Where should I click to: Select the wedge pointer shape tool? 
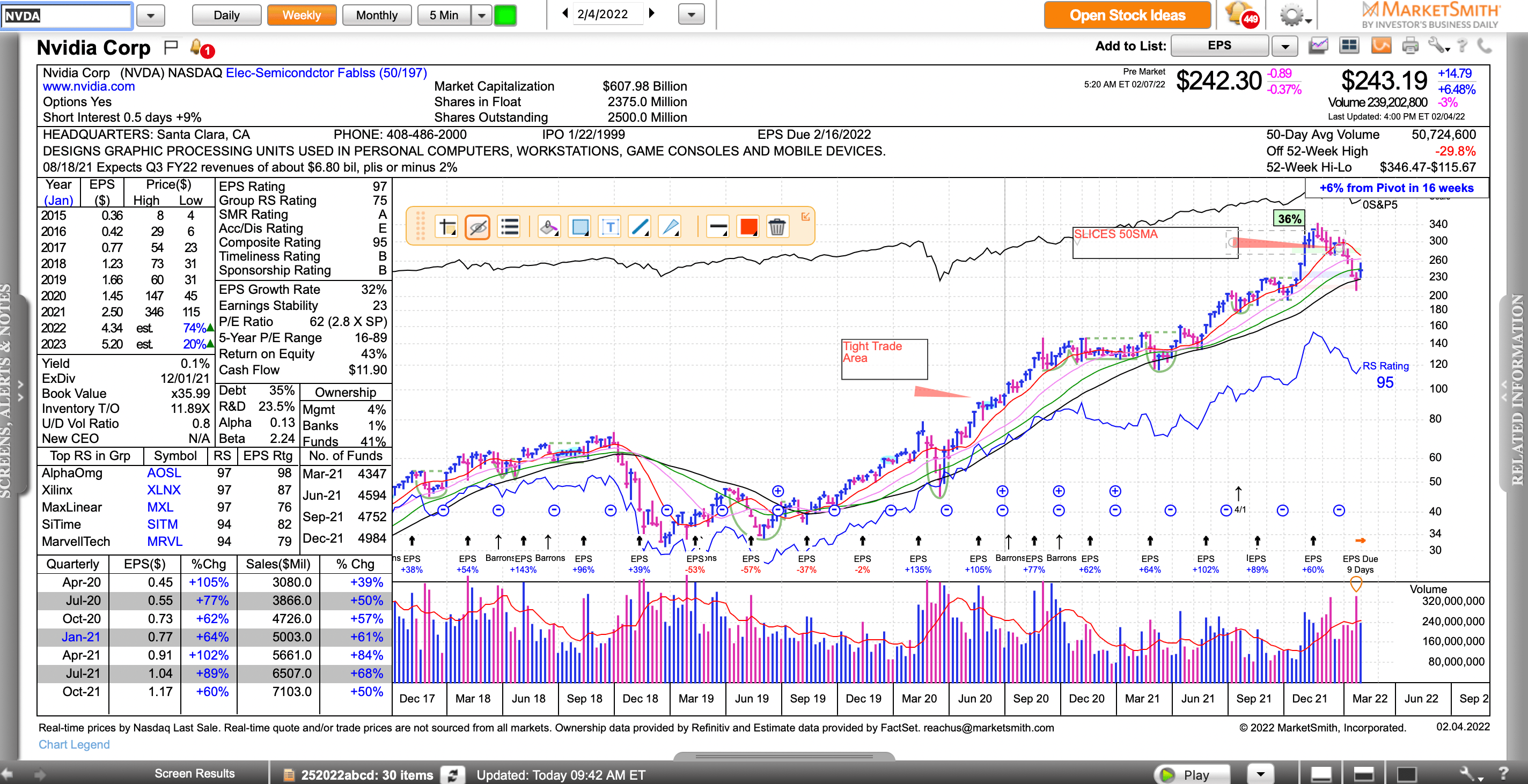click(x=670, y=226)
